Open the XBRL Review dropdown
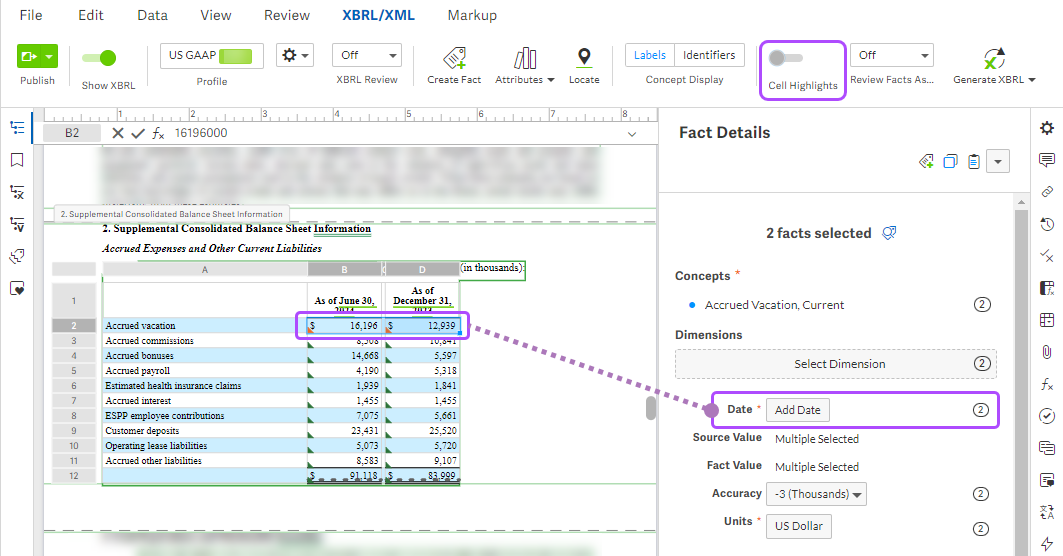Image resolution: width=1063 pixels, height=556 pixels. click(366, 56)
